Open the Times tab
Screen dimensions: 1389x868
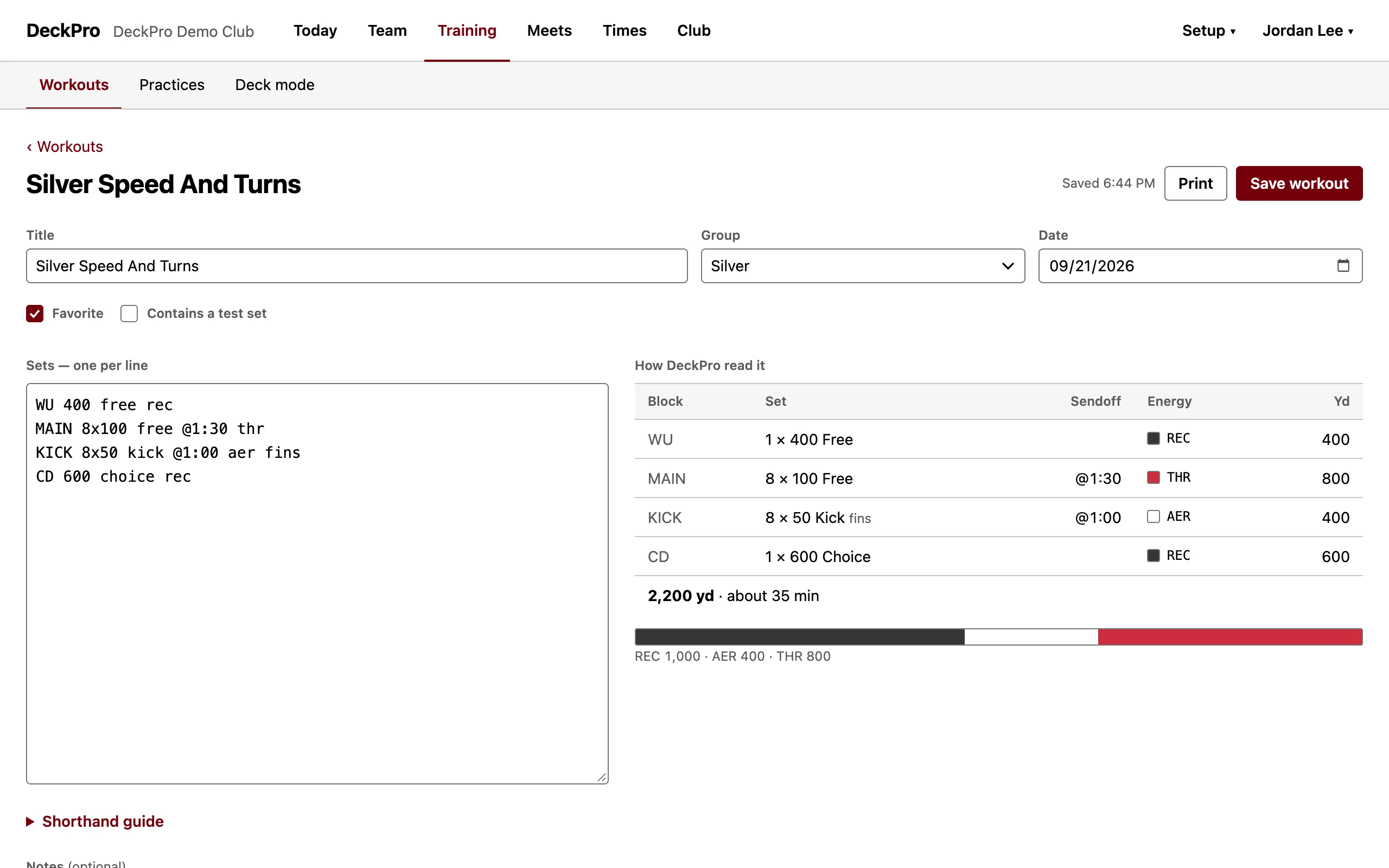point(625,30)
